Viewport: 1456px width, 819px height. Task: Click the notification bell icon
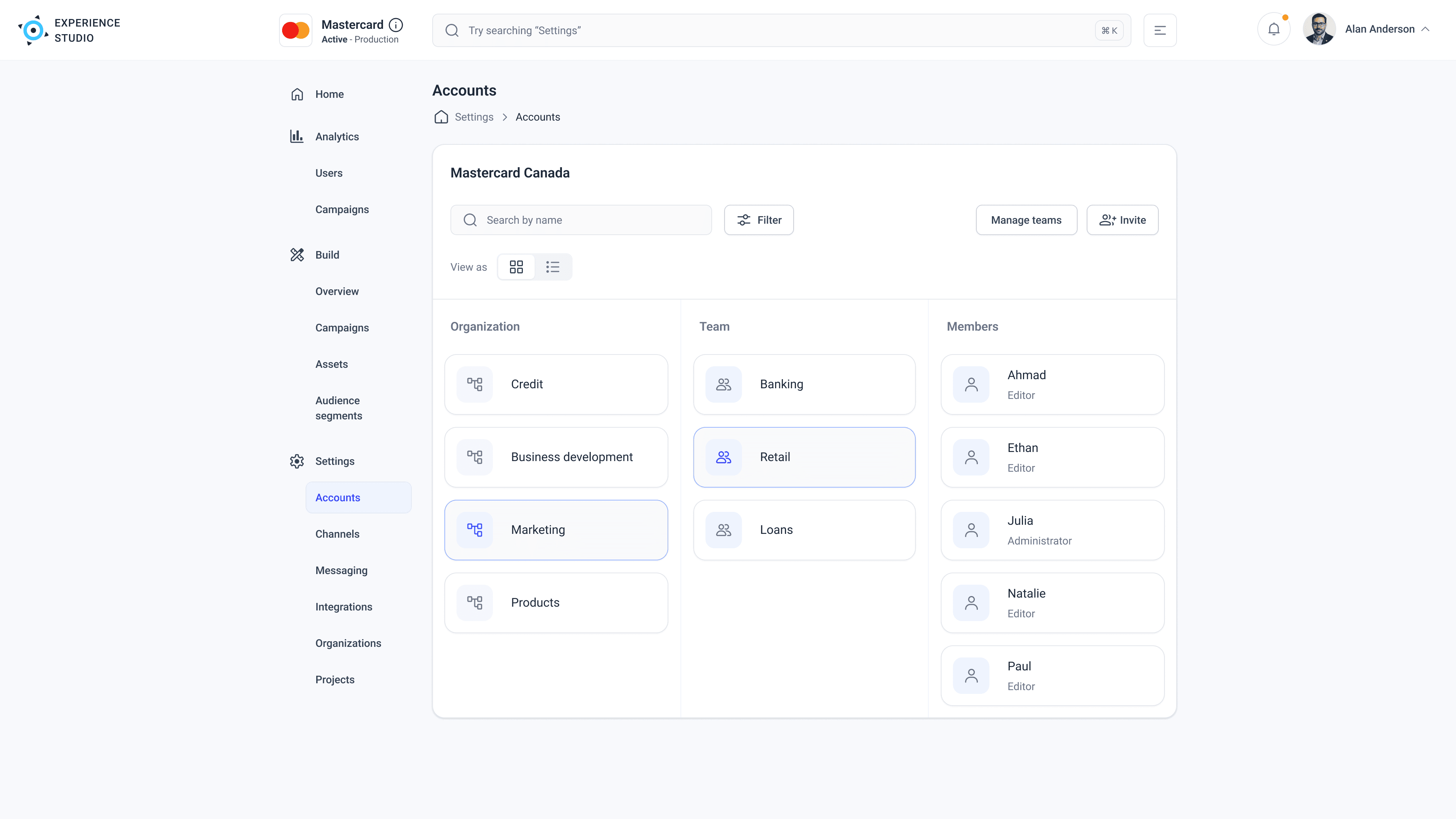click(x=1274, y=30)
